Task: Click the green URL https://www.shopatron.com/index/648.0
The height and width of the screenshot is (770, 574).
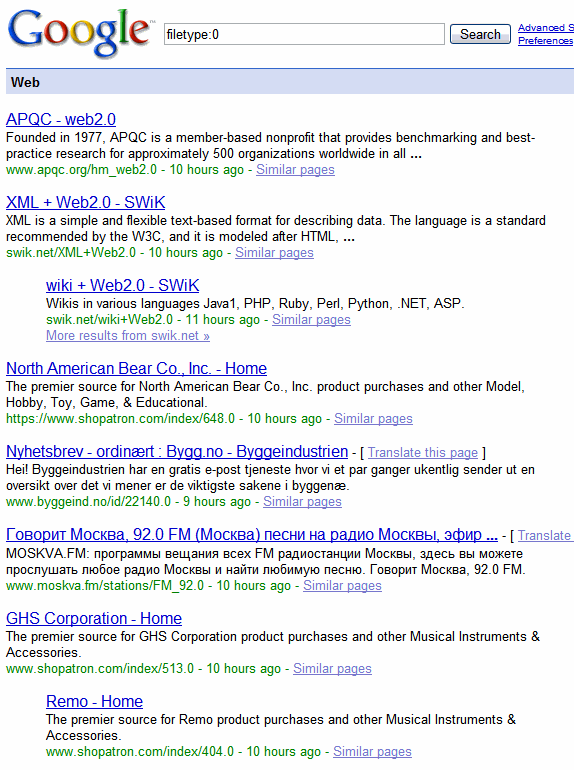Action: [x=120, y=418]
